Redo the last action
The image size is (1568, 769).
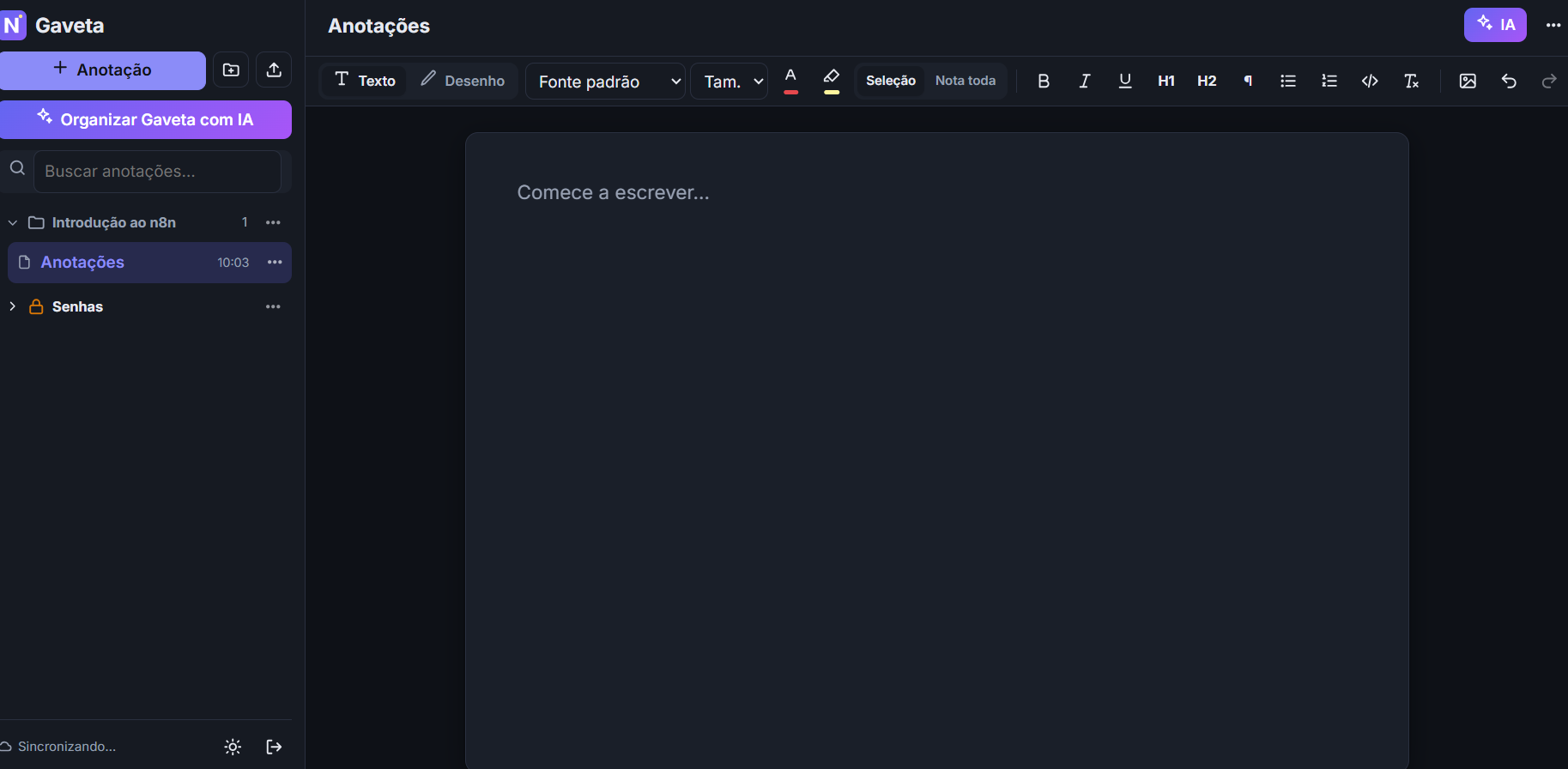pyautogui.click(x=1549, y=81)
